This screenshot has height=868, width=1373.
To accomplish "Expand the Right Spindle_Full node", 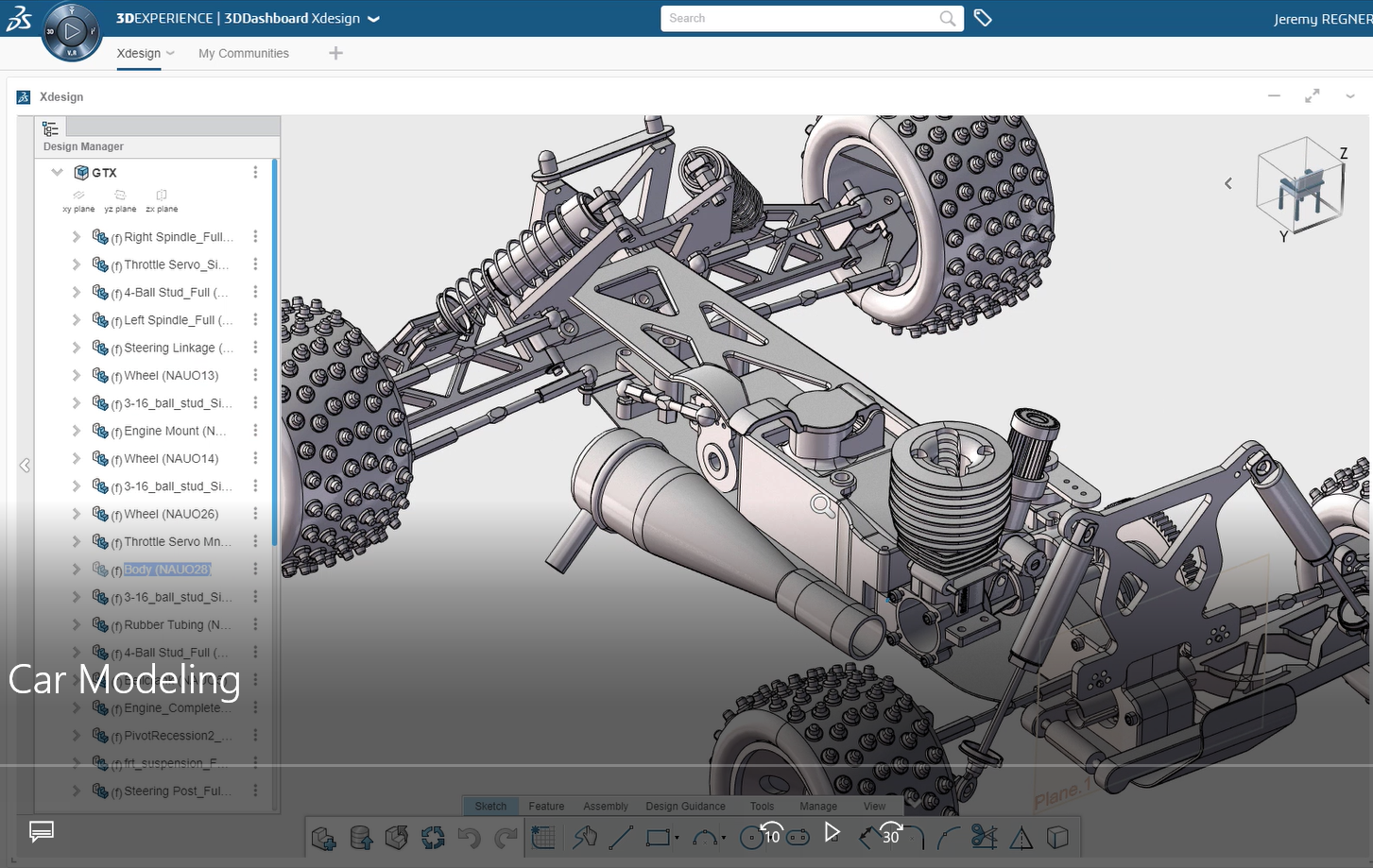I will tap(77, 237).
